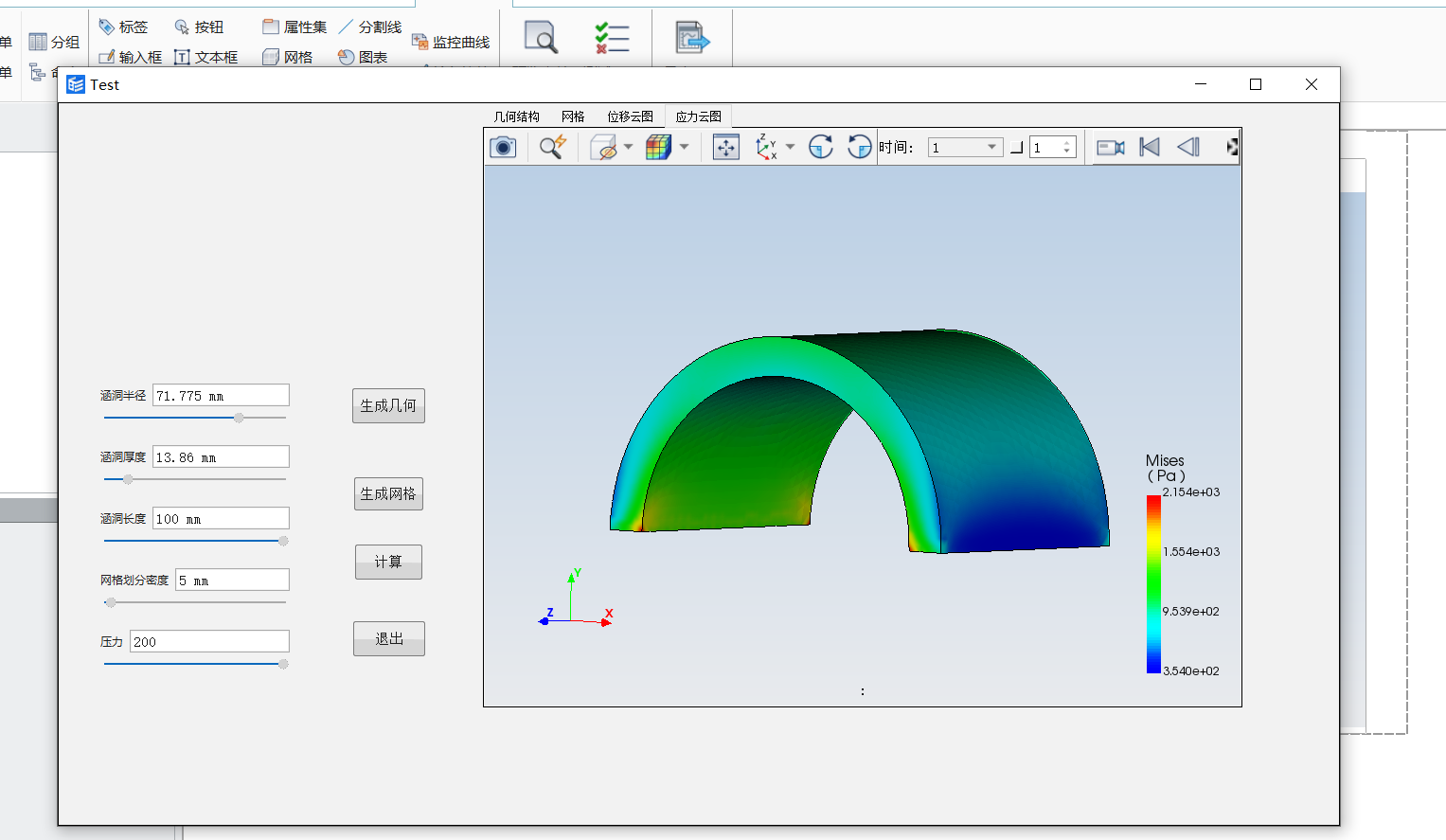Open dropdown arrow beside colored contour cube

(x=684, y=147)
